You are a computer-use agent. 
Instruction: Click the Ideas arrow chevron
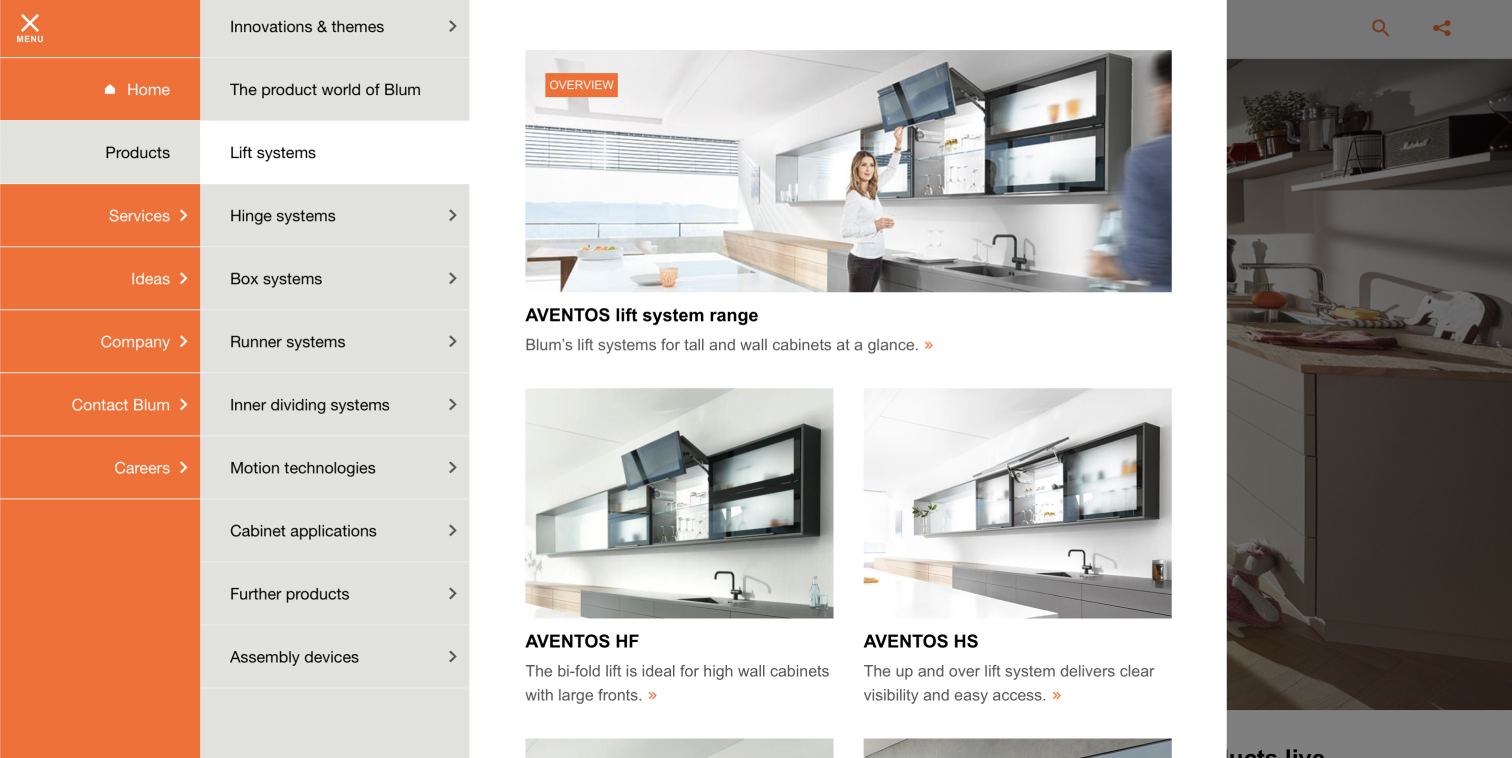point(183,278)
